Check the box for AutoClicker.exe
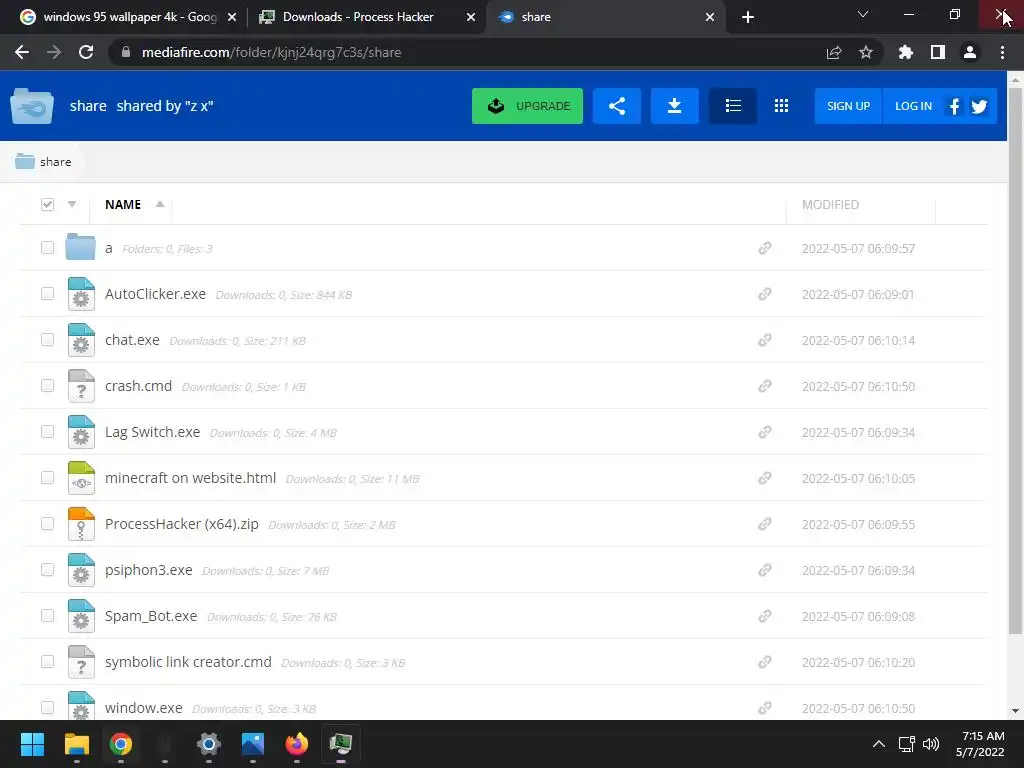Viewport: 1024px width, 768px height. click(x=47, y=293)
